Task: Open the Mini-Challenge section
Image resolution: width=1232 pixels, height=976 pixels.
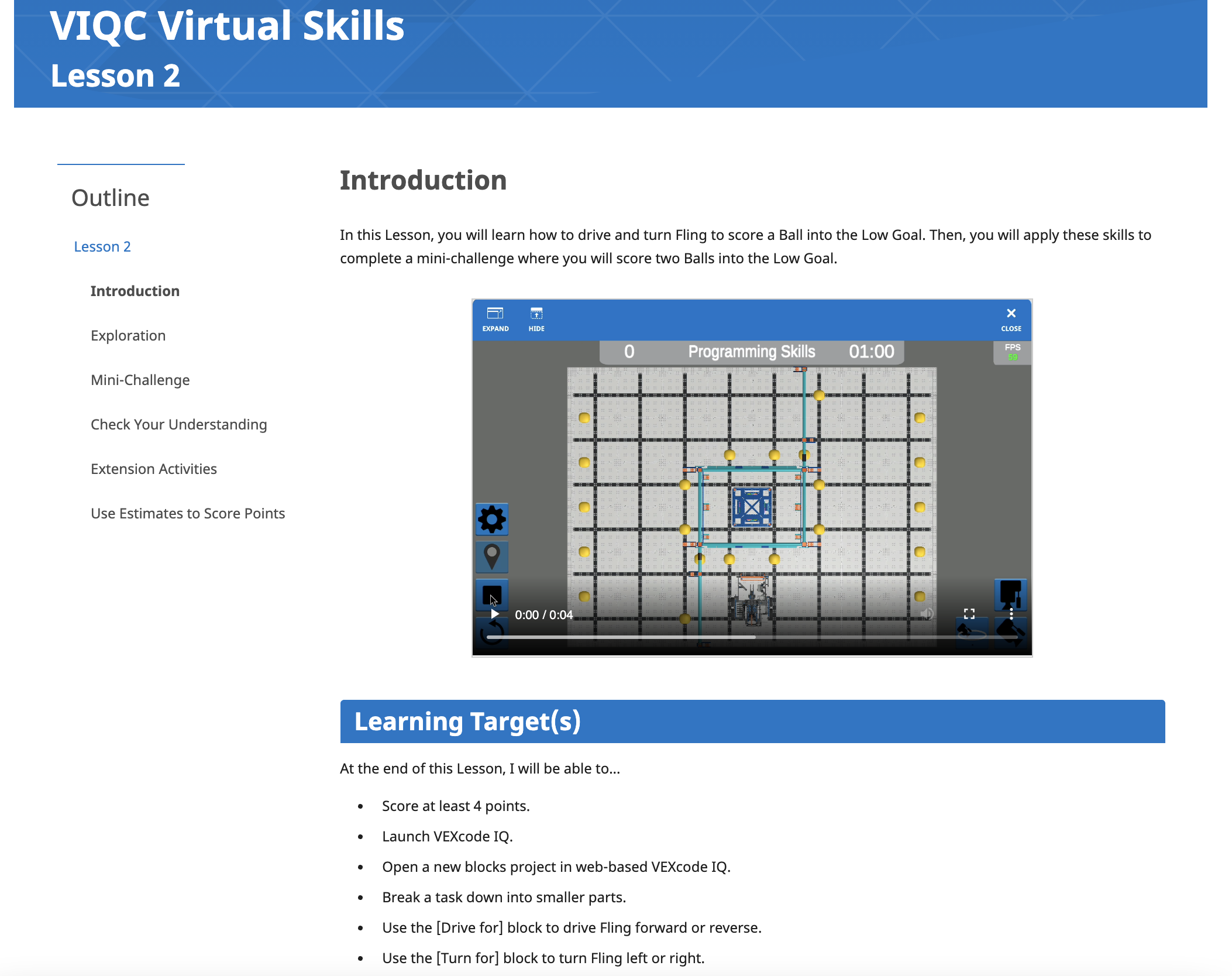Action: (x=140, y=380)
